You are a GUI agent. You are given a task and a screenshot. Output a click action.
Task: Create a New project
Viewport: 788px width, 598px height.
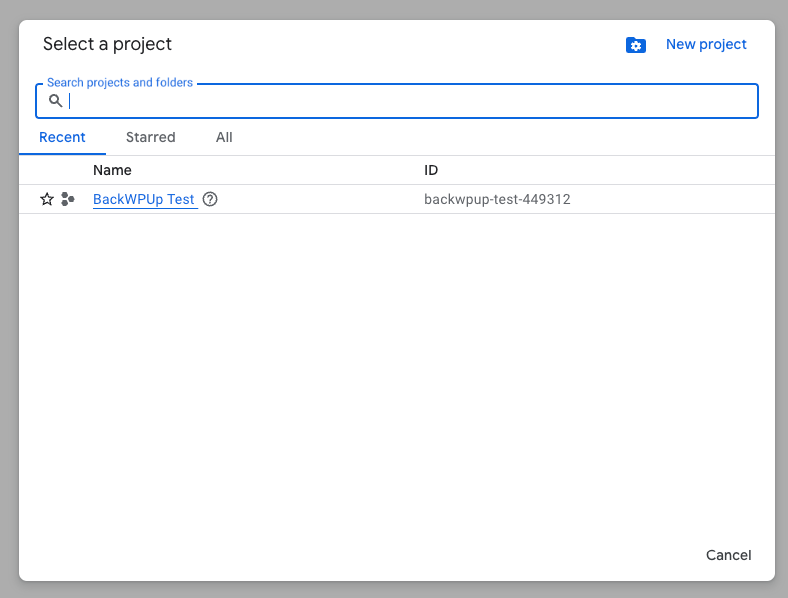pyautogui.click(x=706, y=44)
